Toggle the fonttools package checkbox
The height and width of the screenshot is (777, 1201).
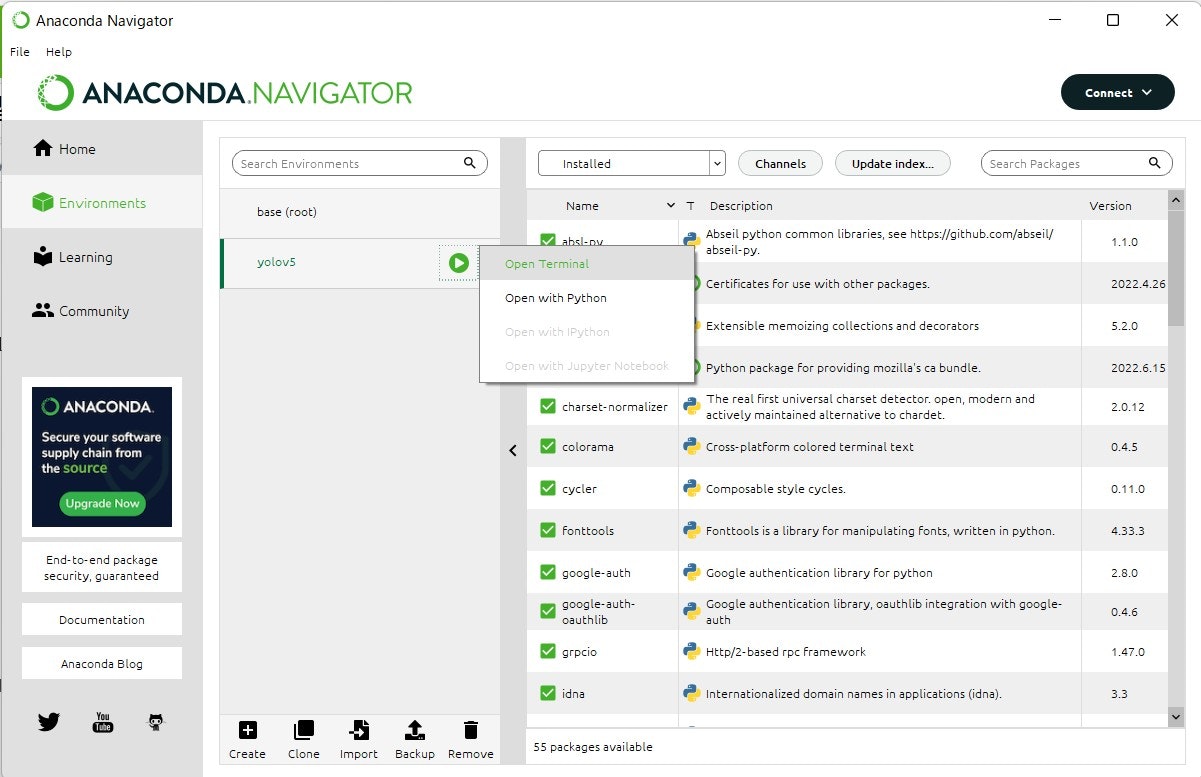[x=548, y=531]
